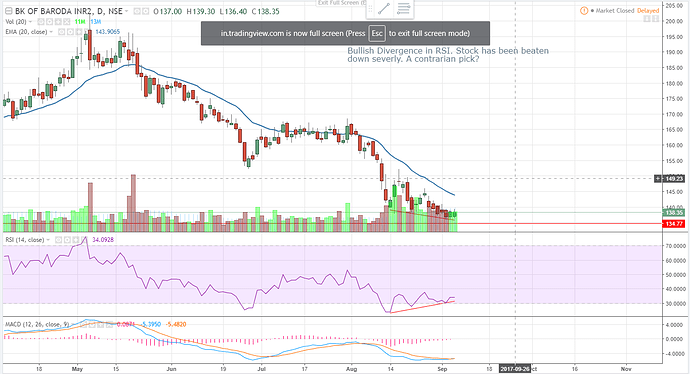Click the 30.0000 level on RSI scale

point(675,304)
